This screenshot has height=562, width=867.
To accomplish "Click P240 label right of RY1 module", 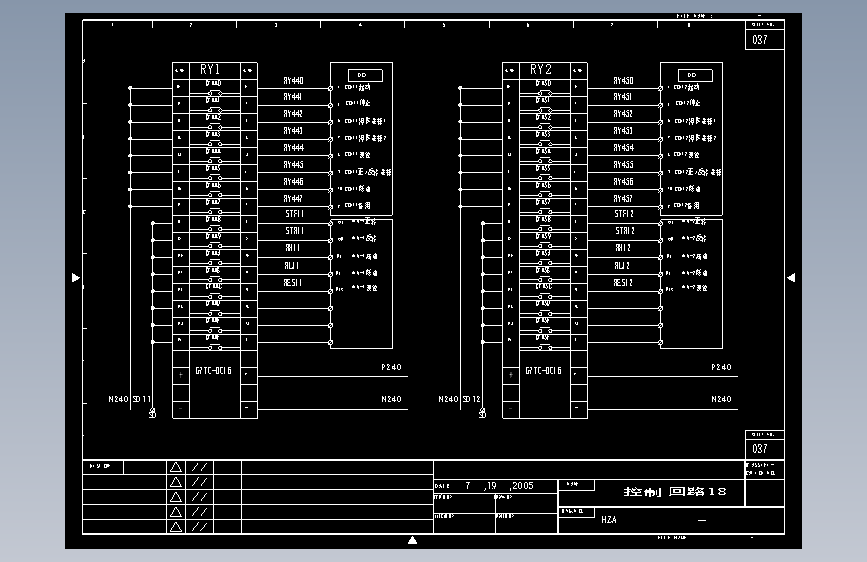I will [391, 367].
